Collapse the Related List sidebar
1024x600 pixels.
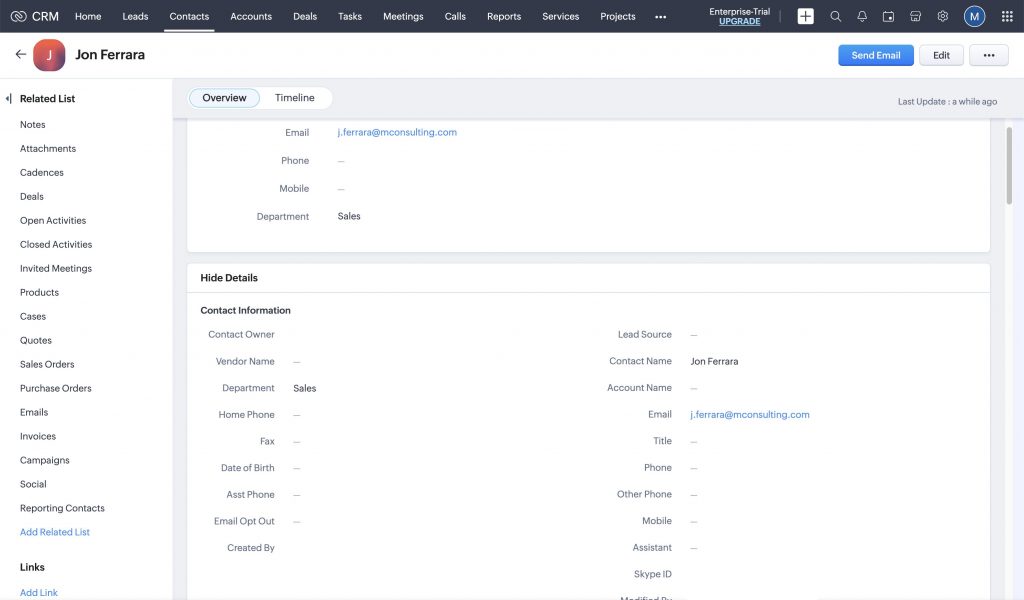click(9, 99)
